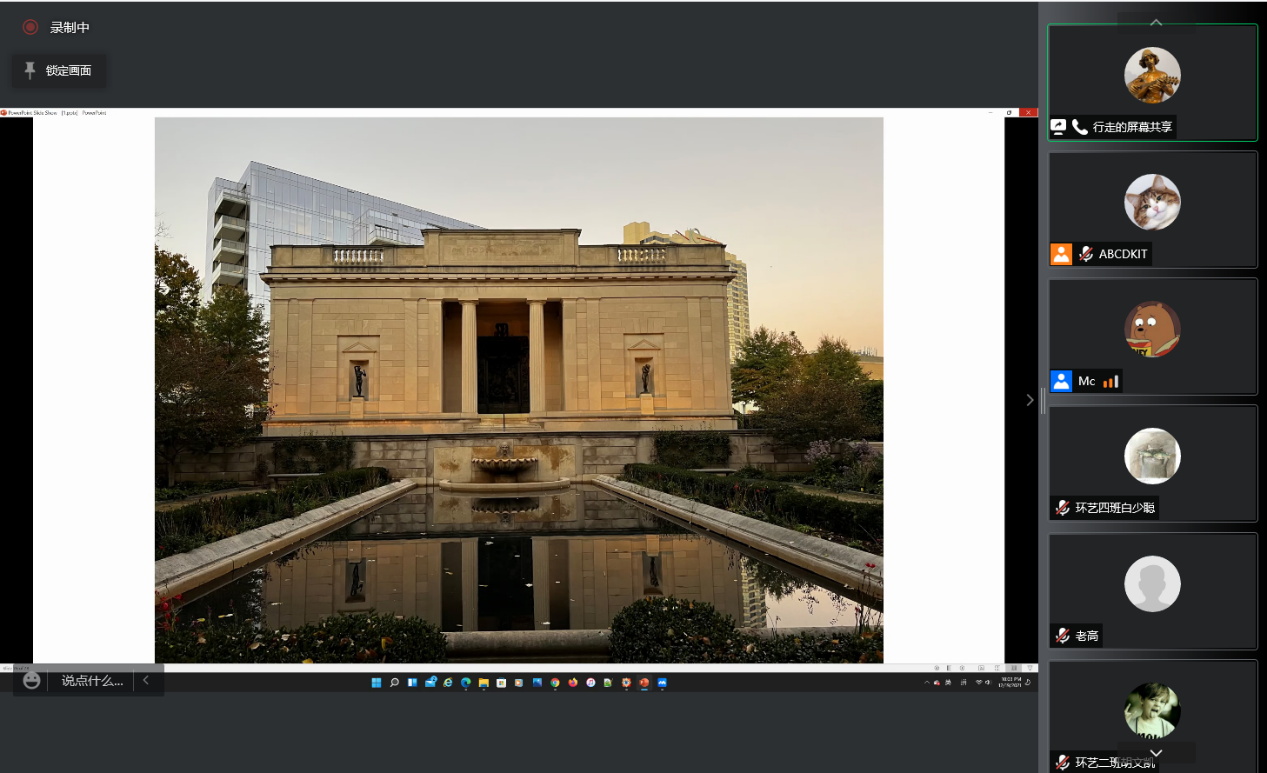Click the red recording indicator icon
Viewport: 1267px width, 773px height.
tap(30, 27)
